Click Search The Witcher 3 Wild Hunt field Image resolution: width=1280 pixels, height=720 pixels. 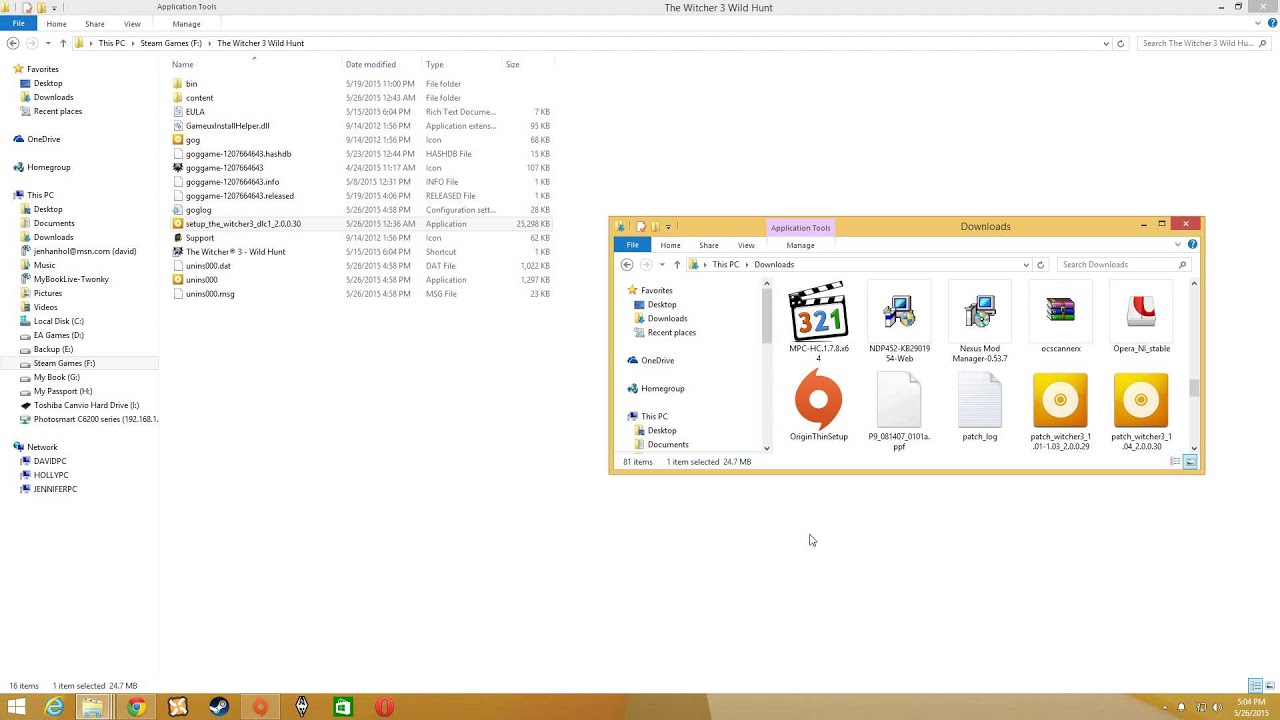click(x=1204, y=43)
